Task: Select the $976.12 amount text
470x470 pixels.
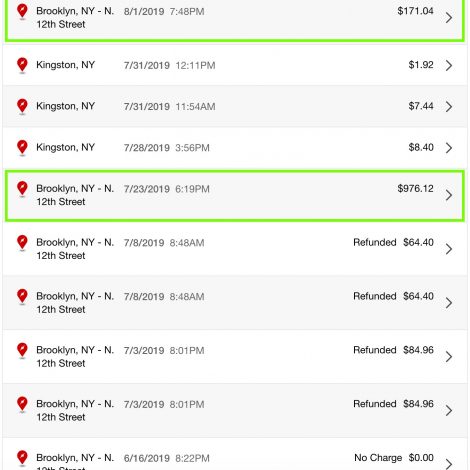Action: tap(415, 189)
